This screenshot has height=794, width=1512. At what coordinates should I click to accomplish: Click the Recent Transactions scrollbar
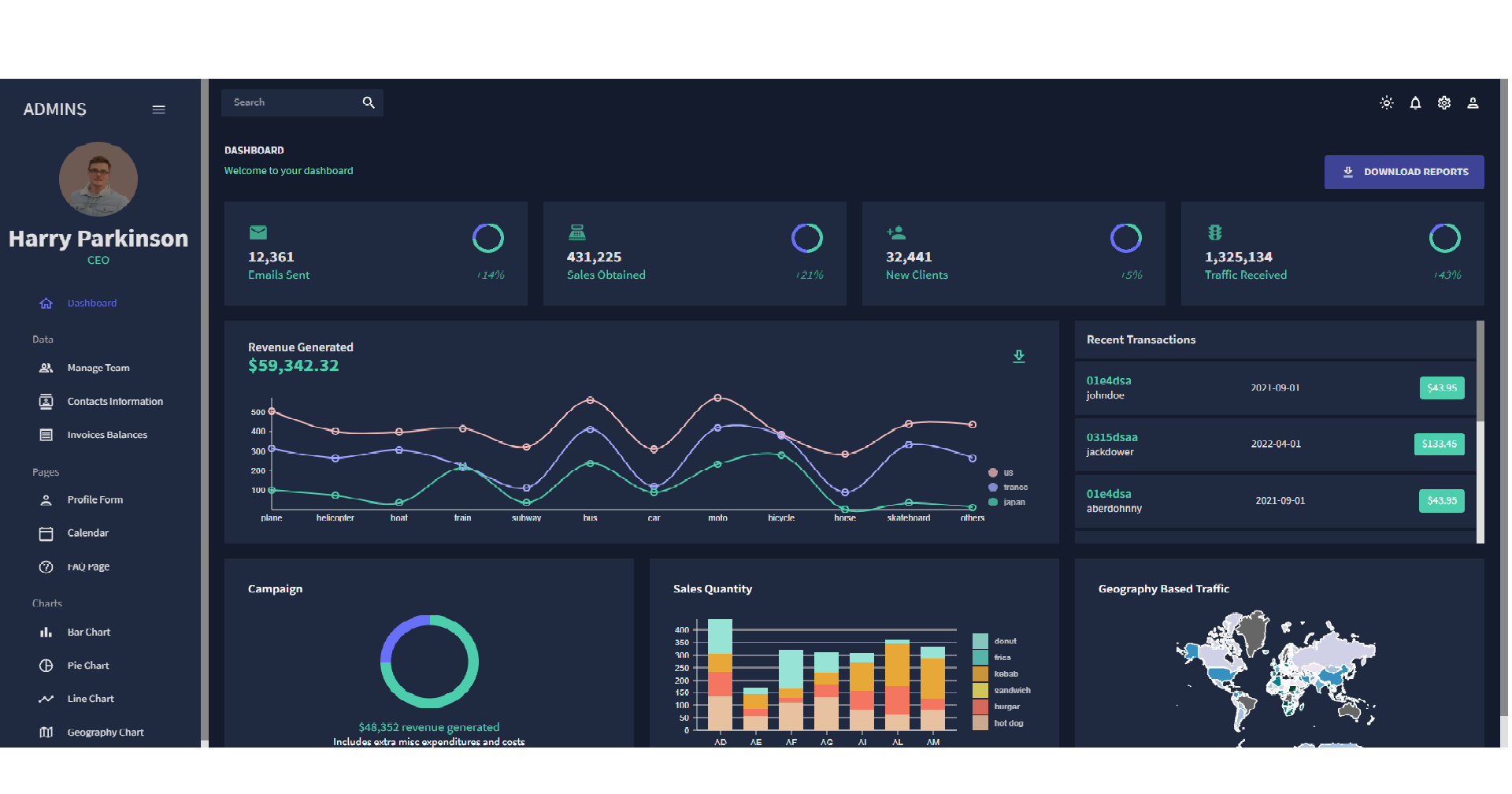pos(1480,372)
